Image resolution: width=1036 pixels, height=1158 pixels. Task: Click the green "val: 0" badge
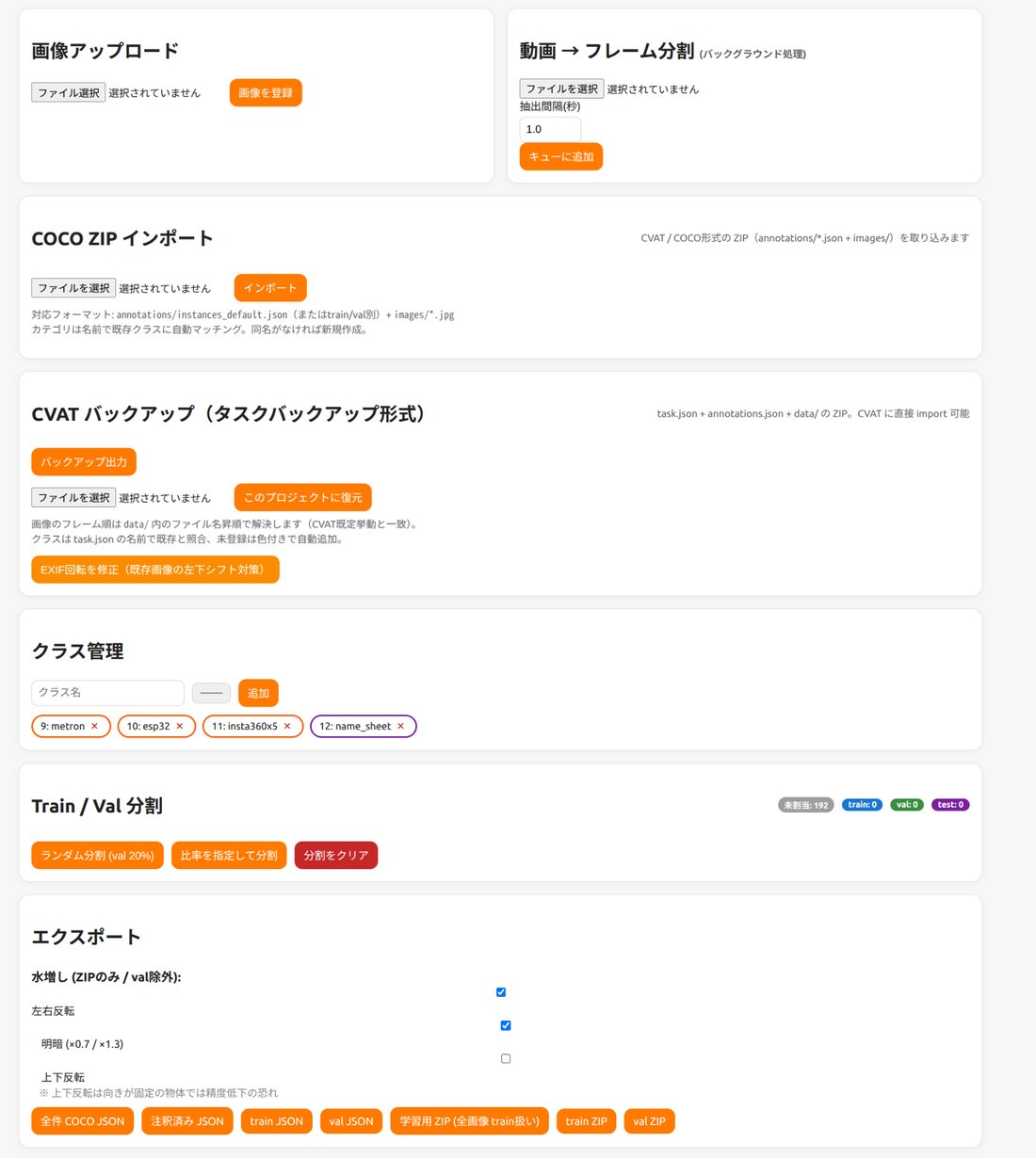pos(907,805)
